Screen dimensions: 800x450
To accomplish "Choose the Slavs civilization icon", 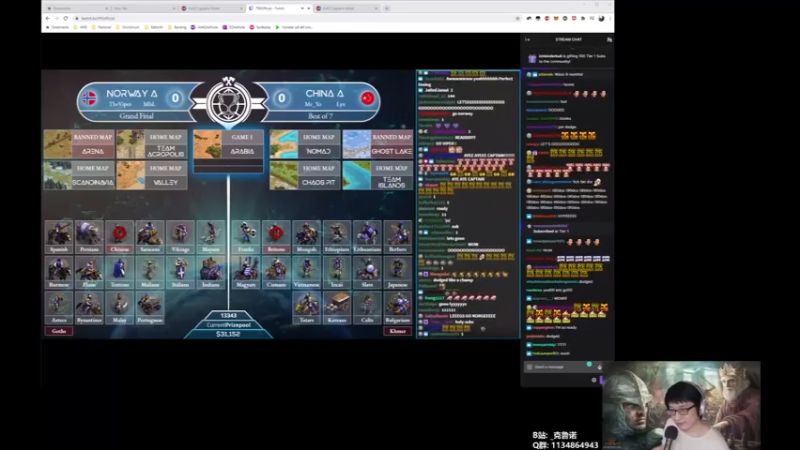I will 367,272.
